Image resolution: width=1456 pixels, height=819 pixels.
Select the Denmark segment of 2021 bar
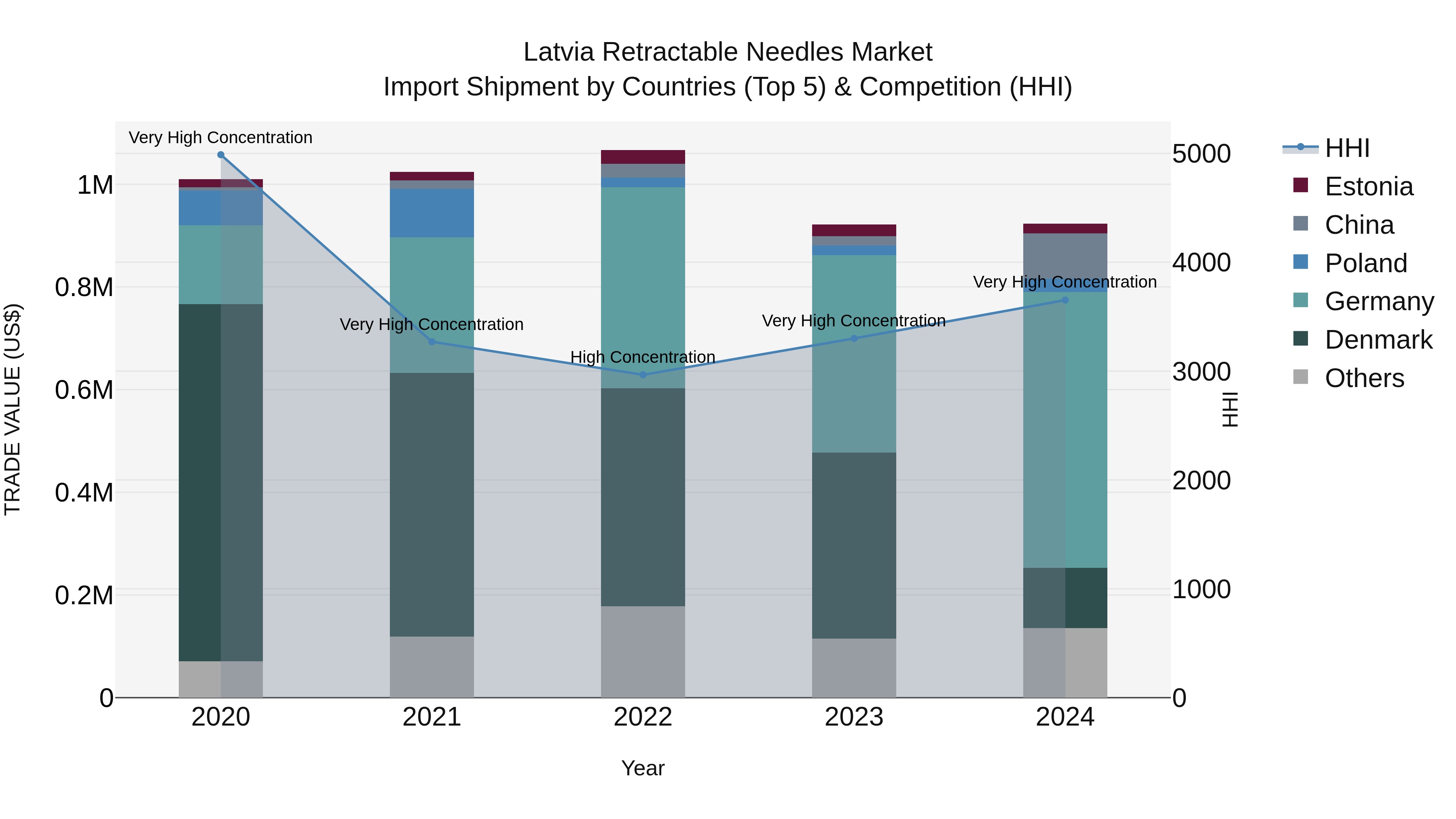pos(432,505)
